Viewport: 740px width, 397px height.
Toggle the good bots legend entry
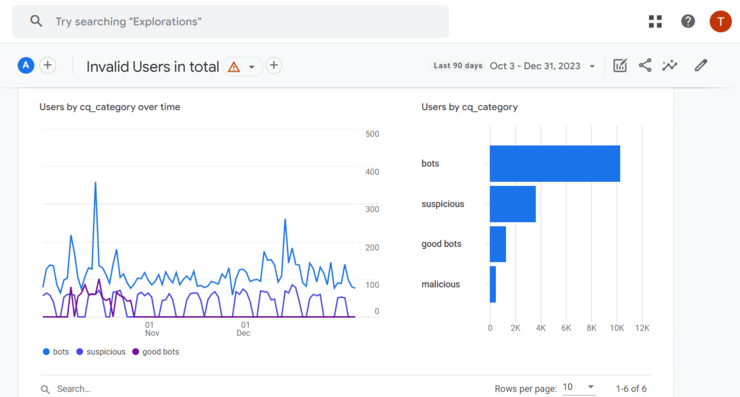[156, 352]
